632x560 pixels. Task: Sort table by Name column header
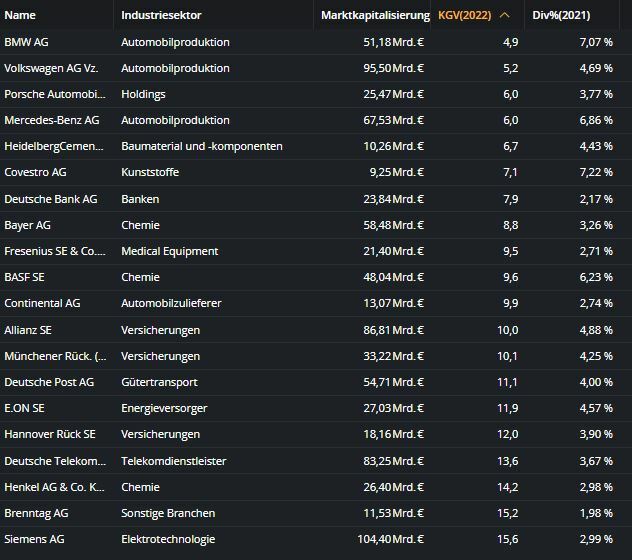click(x=20, y=15)
